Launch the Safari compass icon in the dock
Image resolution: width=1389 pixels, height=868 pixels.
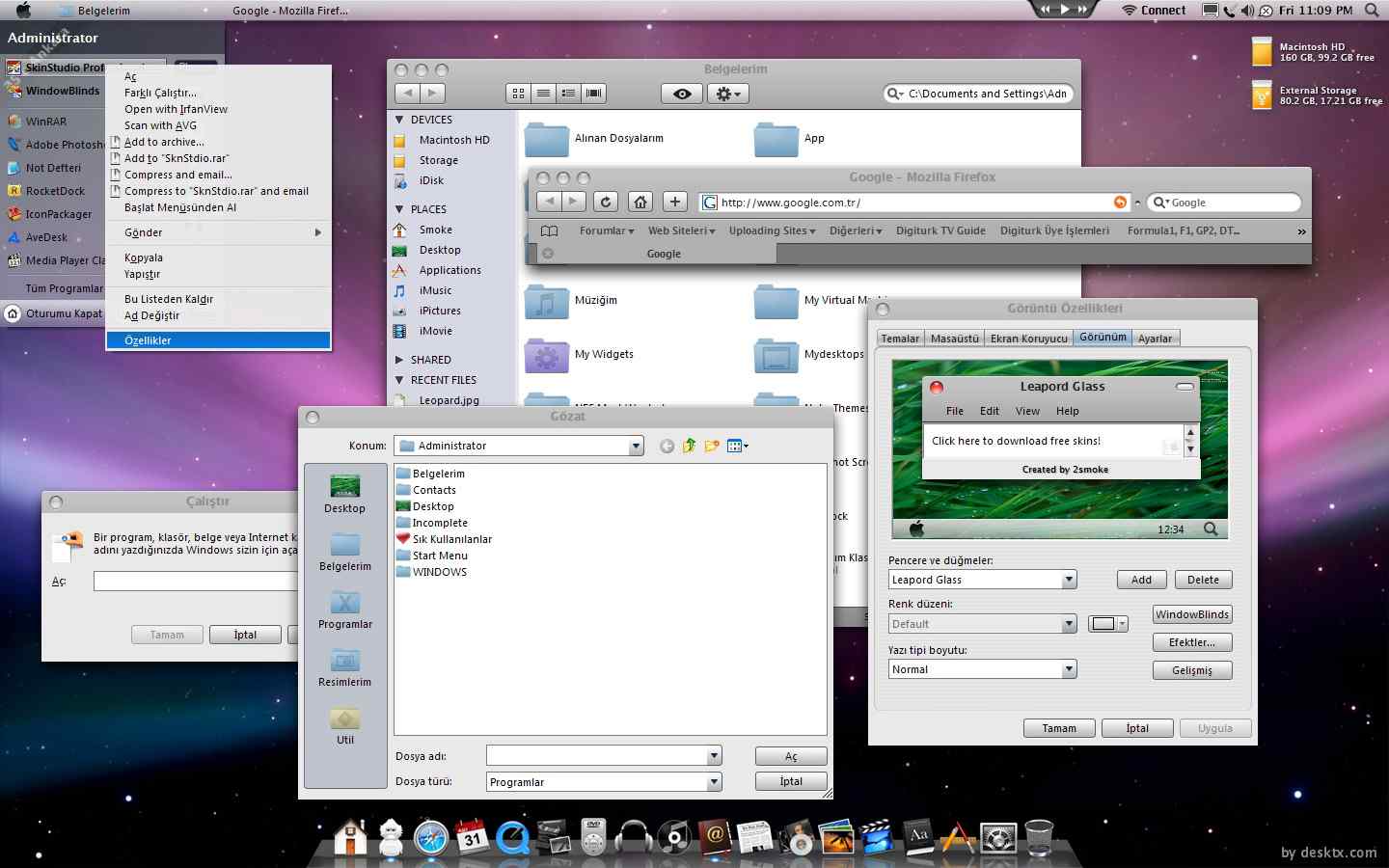coord(431,838)
